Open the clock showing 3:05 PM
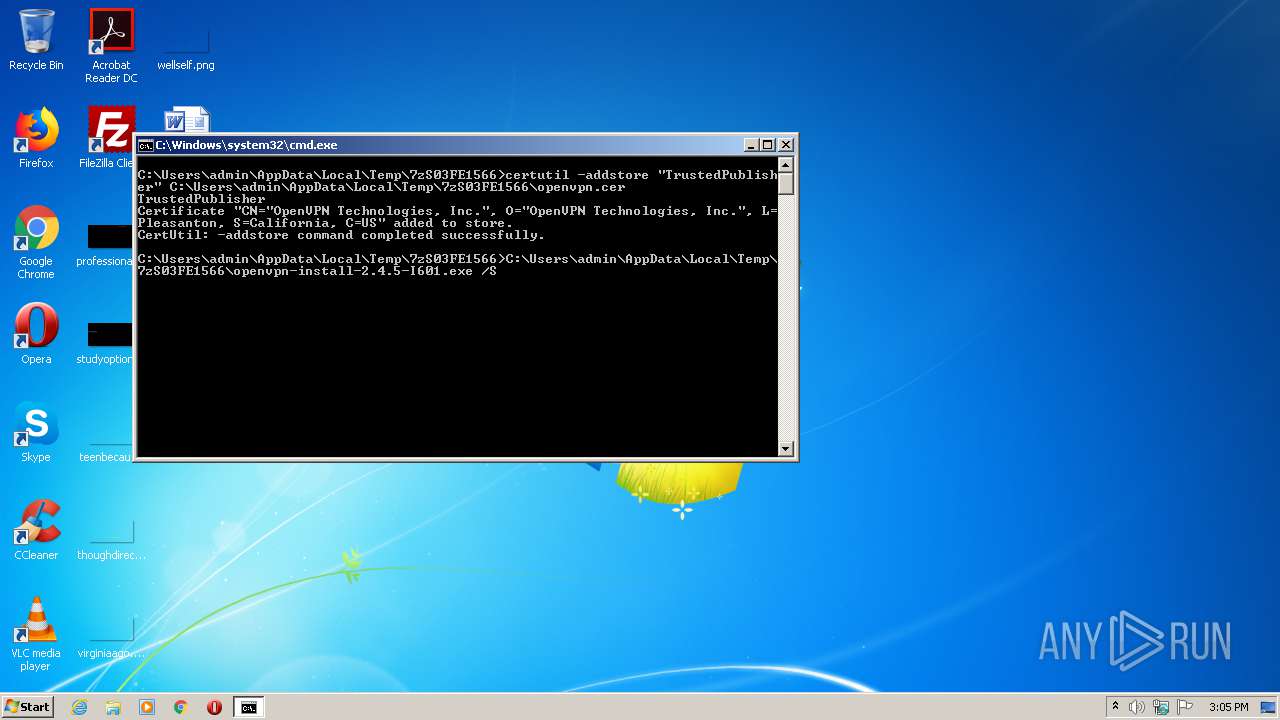 point(1228,707)
